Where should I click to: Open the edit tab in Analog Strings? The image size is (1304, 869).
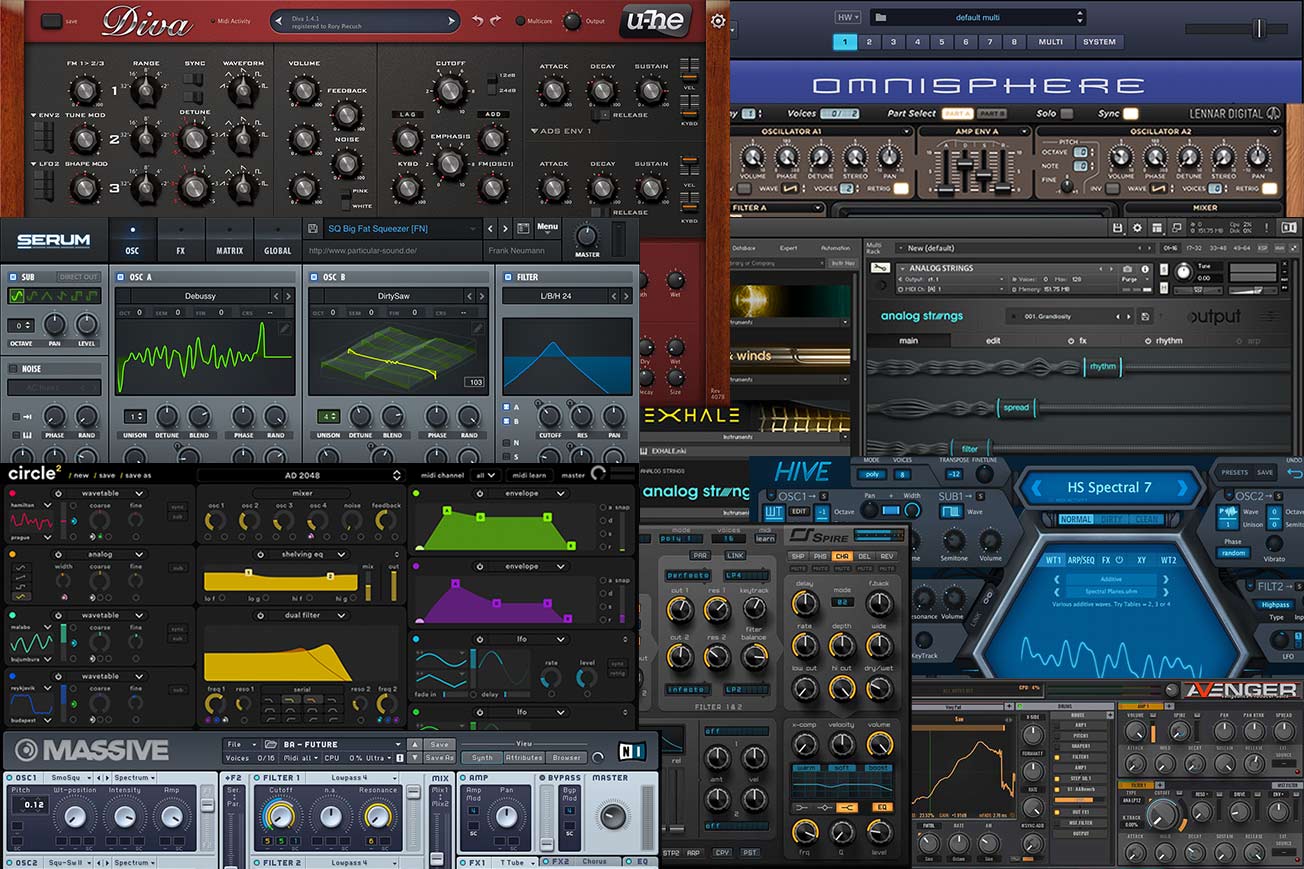point(993,340)
